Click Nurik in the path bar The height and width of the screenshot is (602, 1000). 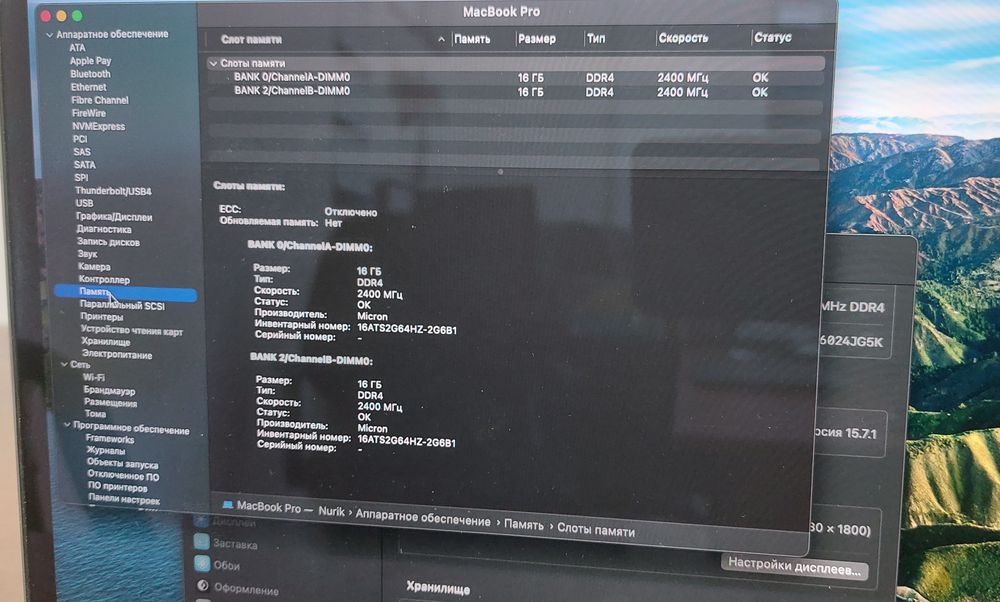[x=331, y=511]
